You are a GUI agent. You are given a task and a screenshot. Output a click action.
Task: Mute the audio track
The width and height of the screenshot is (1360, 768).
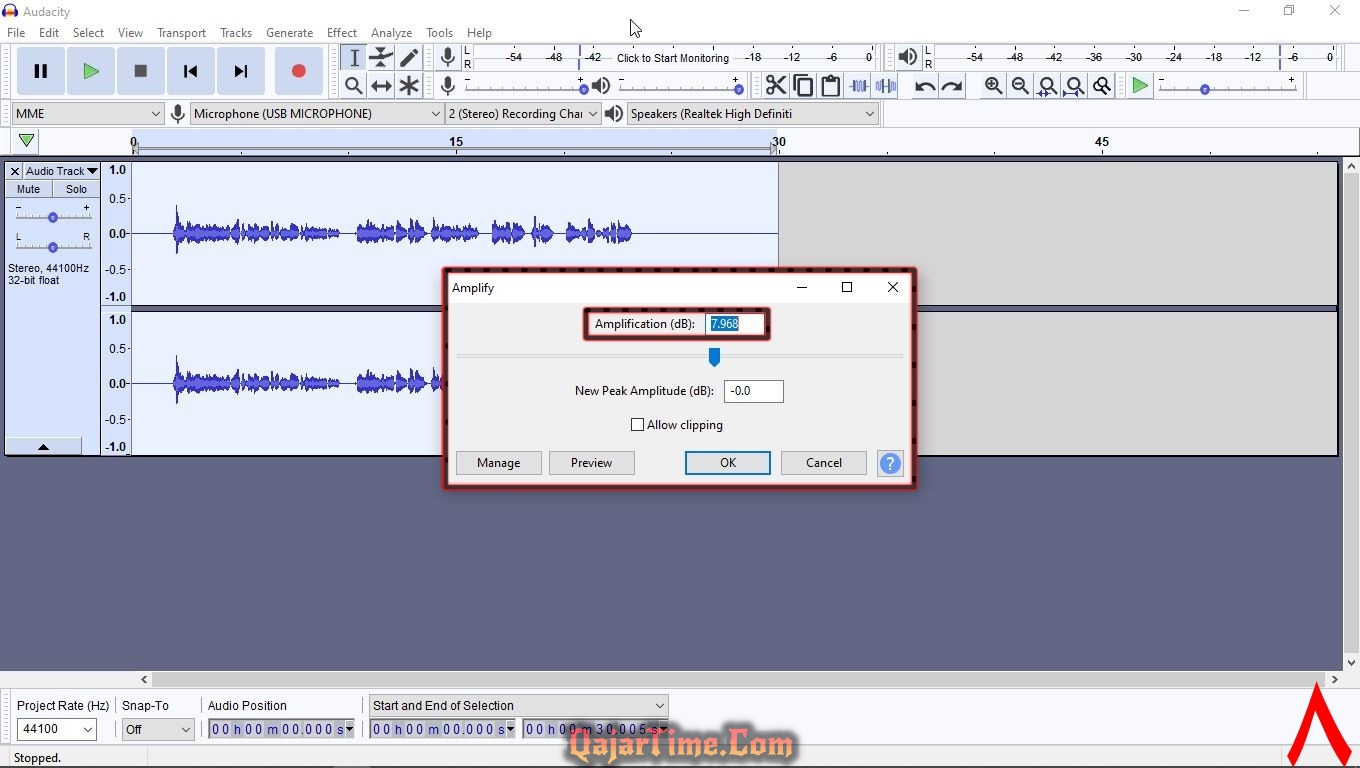tap(29, 189)
